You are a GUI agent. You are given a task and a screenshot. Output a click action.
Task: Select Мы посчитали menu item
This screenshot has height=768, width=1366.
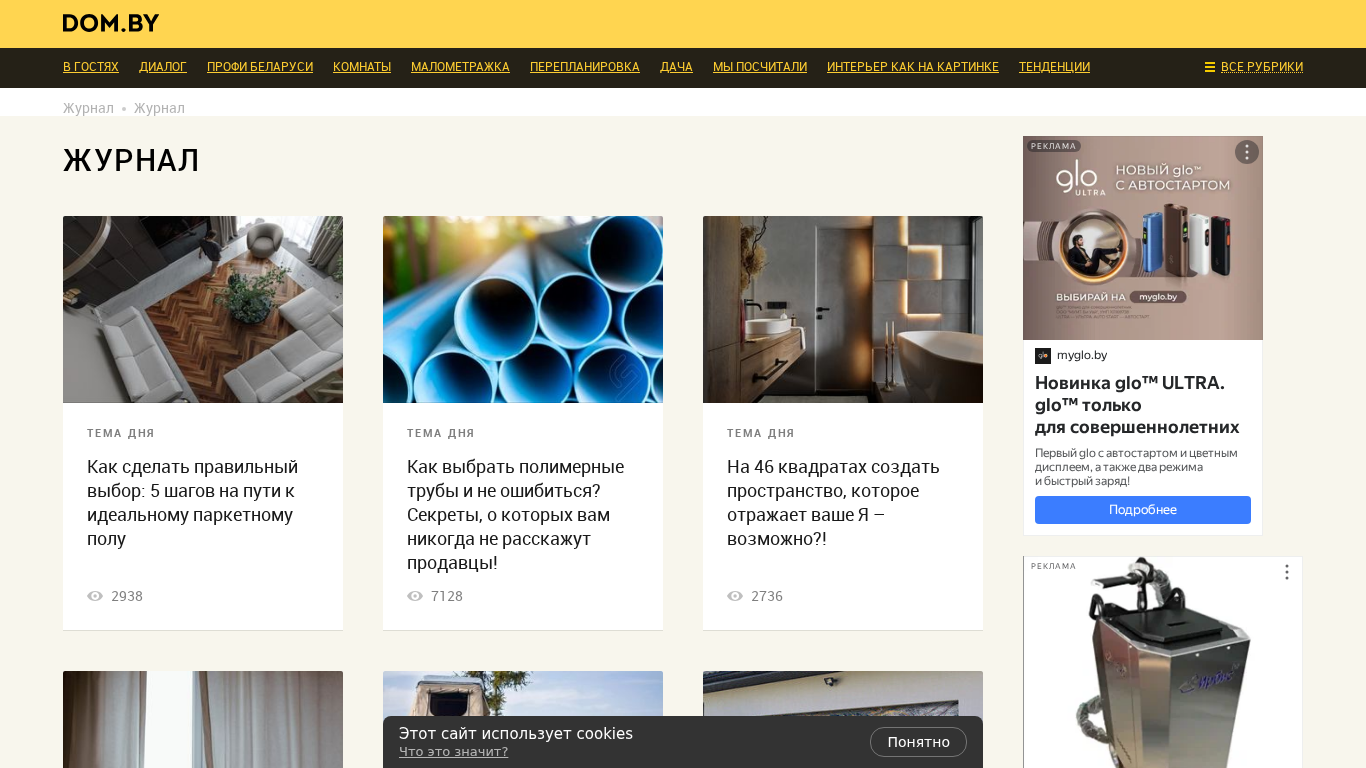point(760,67)
